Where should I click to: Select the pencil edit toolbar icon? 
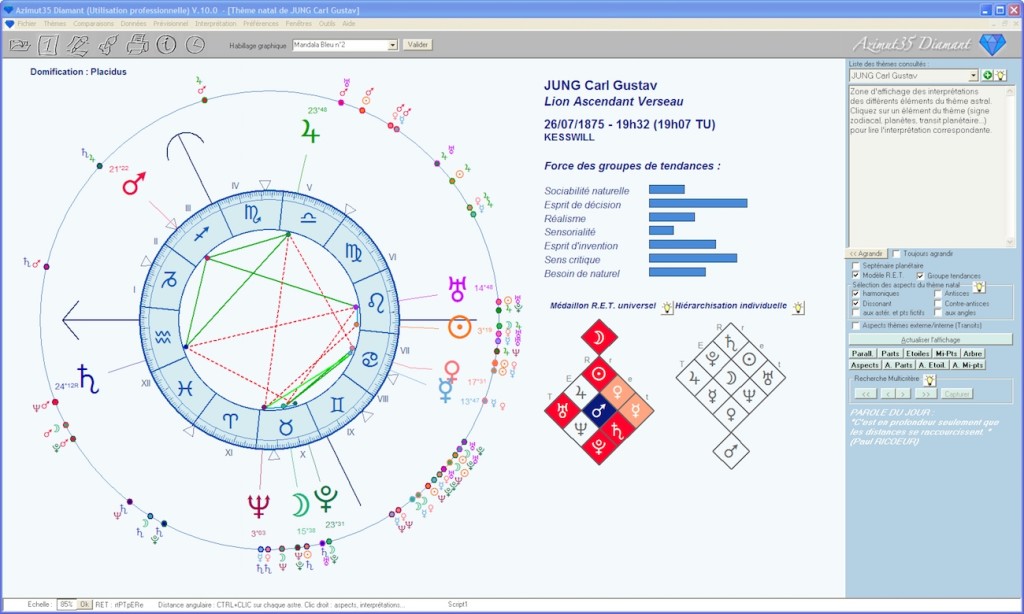(x=77, y=45)
